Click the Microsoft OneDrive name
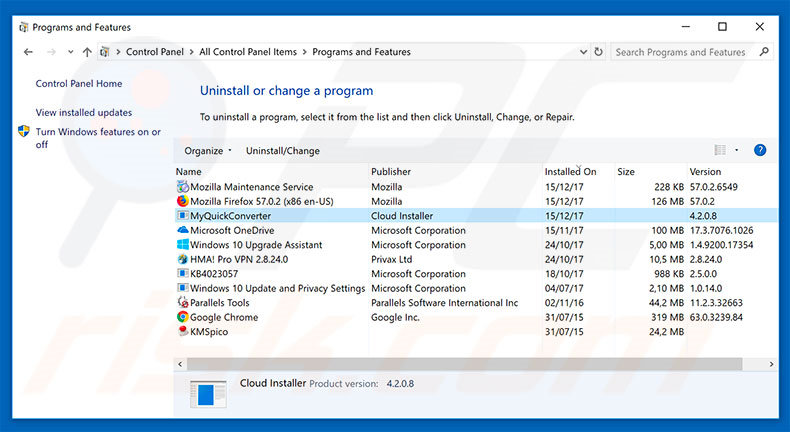Screen dimensions: 790x432 pos(232,230)
